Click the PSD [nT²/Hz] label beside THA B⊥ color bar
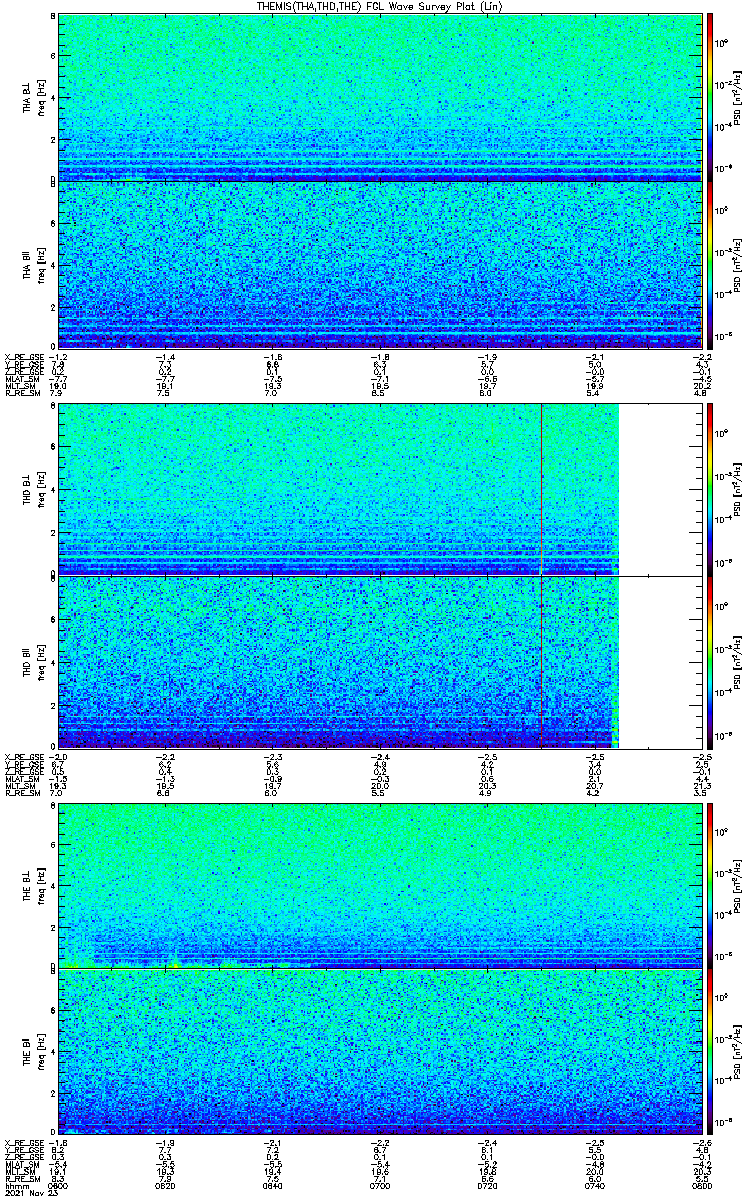This screenshot has height=1200, width=750. coord(737,97)
